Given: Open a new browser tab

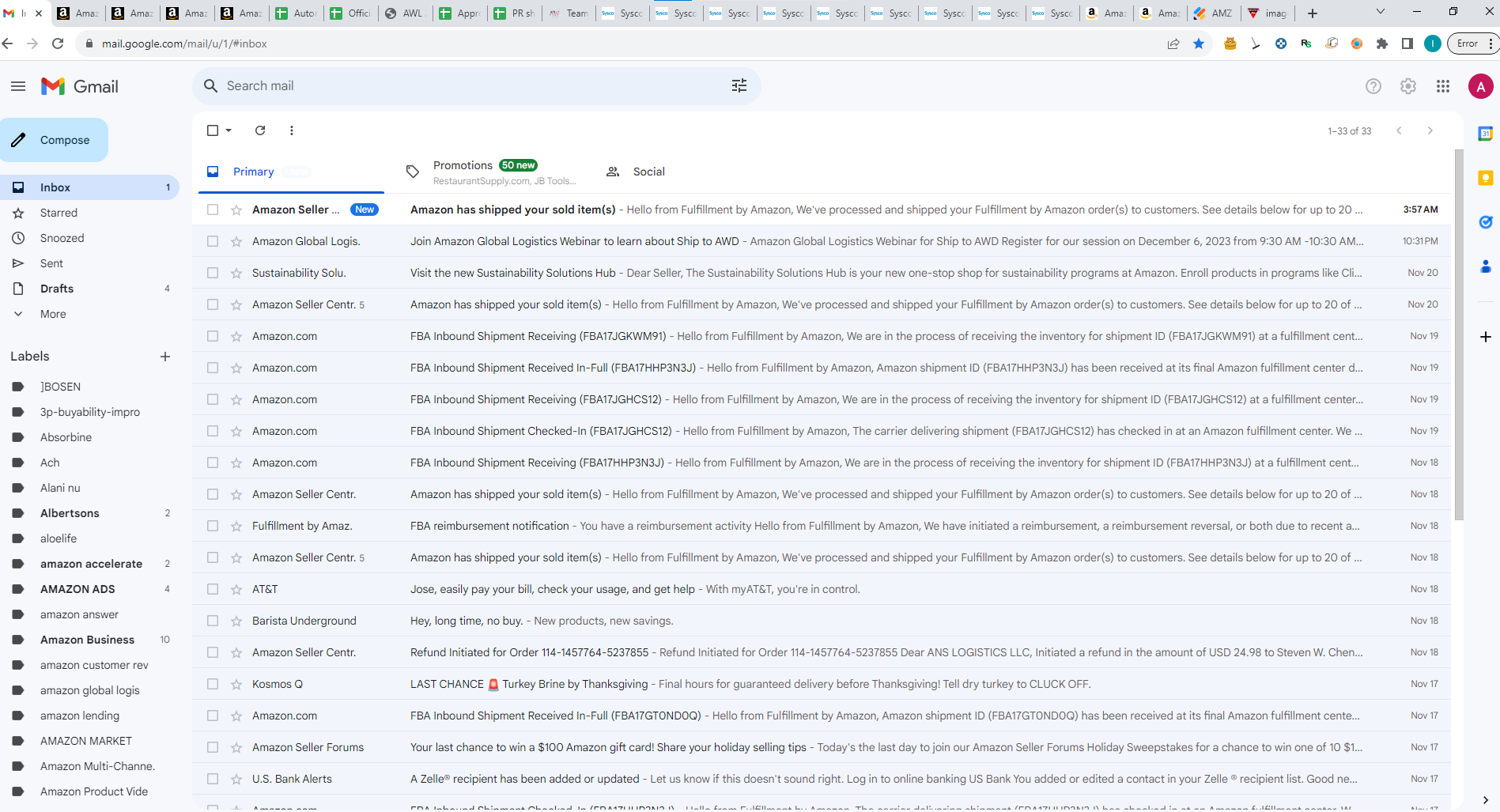Looking at the screenshot, I should point(1313,13).
